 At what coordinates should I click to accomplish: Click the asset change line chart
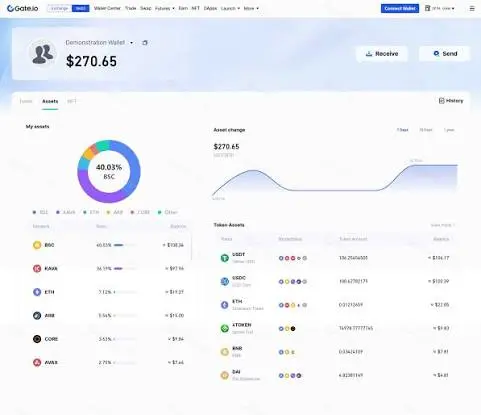click(335, 180)
